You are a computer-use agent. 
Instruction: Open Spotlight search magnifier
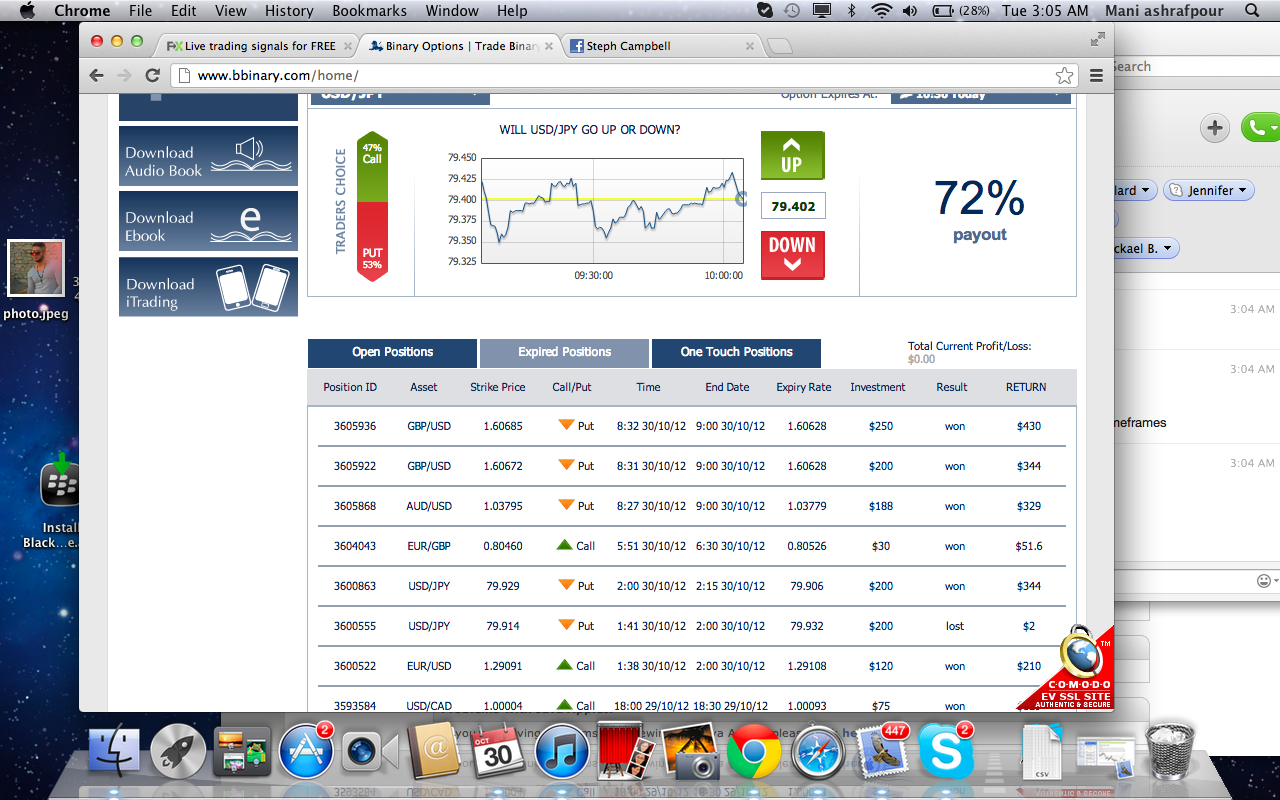tap(1252, 11)
